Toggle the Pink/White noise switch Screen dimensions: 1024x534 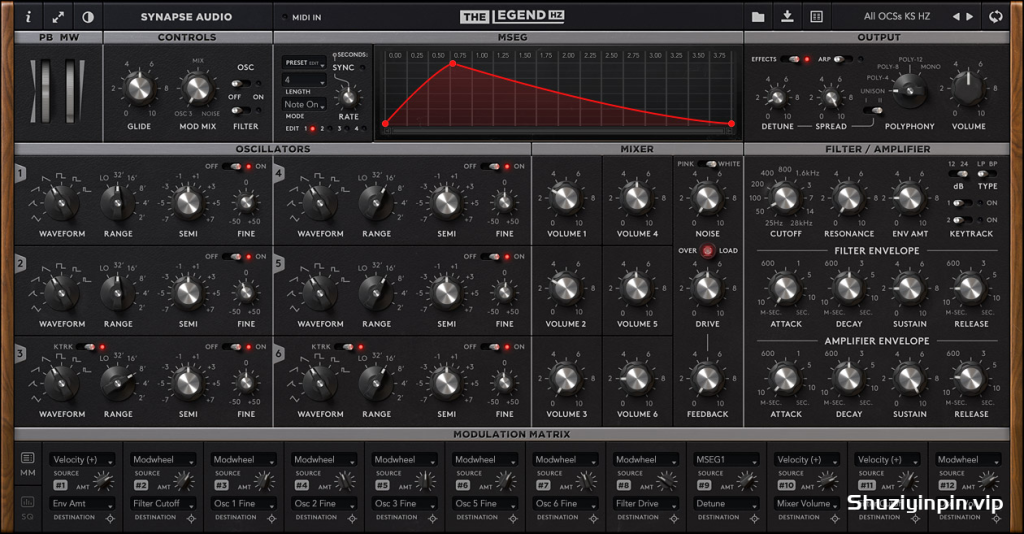tap(707, 164)
